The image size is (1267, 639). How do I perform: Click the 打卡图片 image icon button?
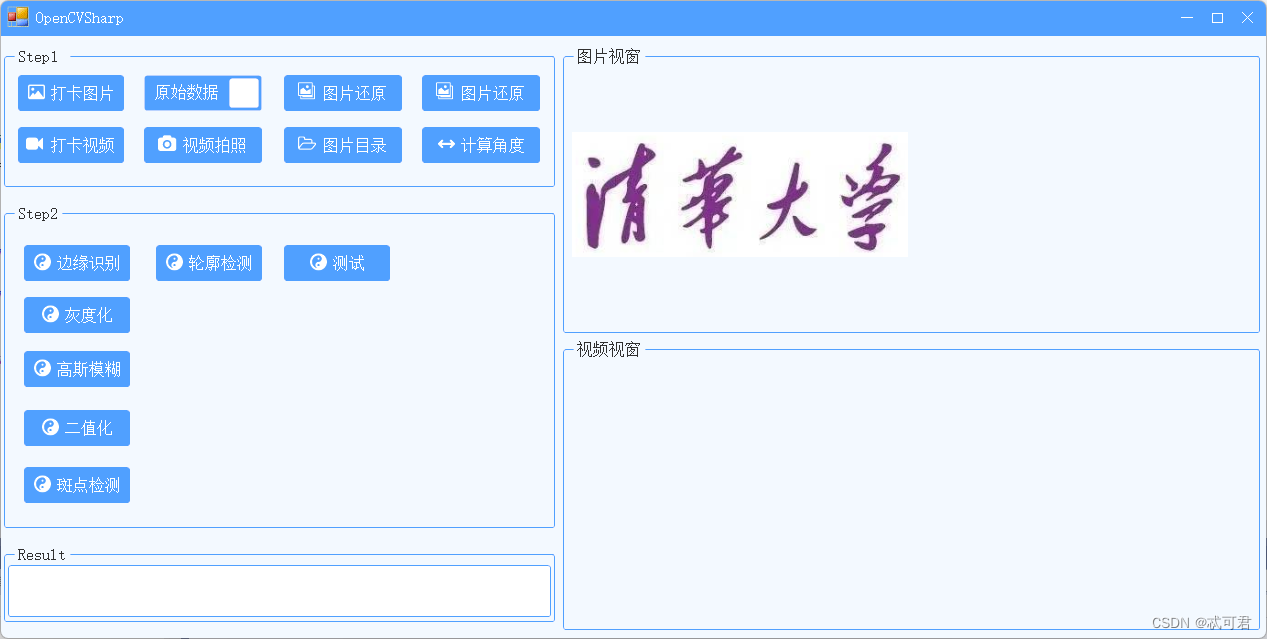click(x=70, y=92)
